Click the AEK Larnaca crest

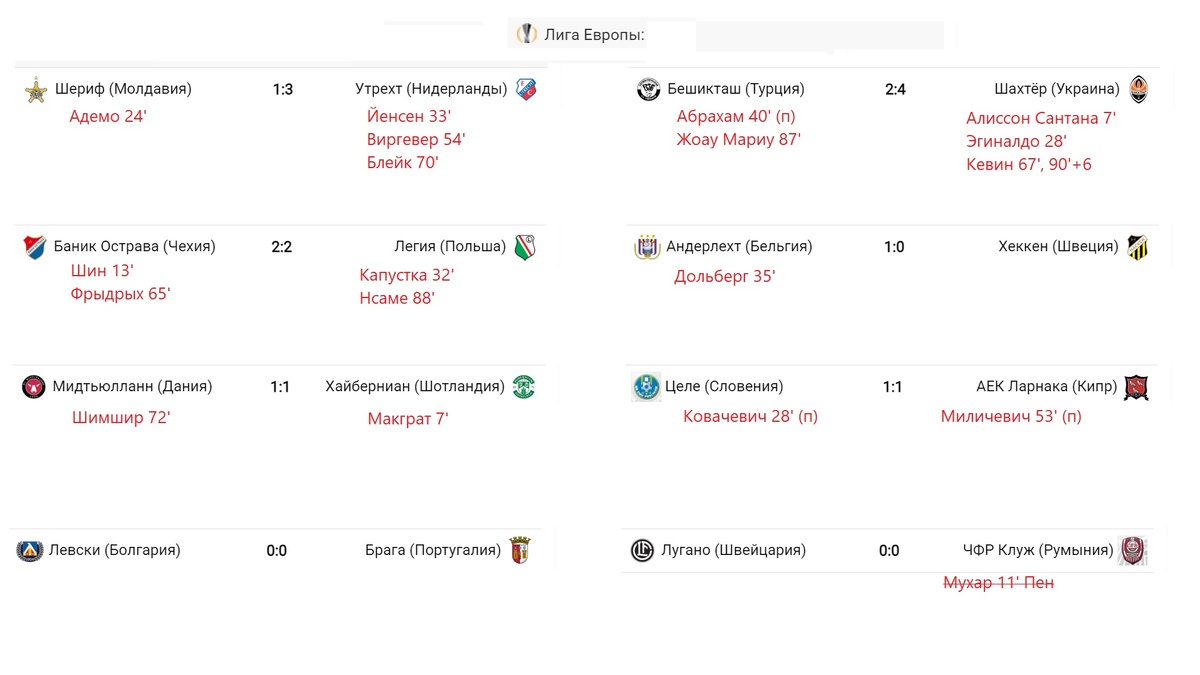click(x=1136, y=387)
